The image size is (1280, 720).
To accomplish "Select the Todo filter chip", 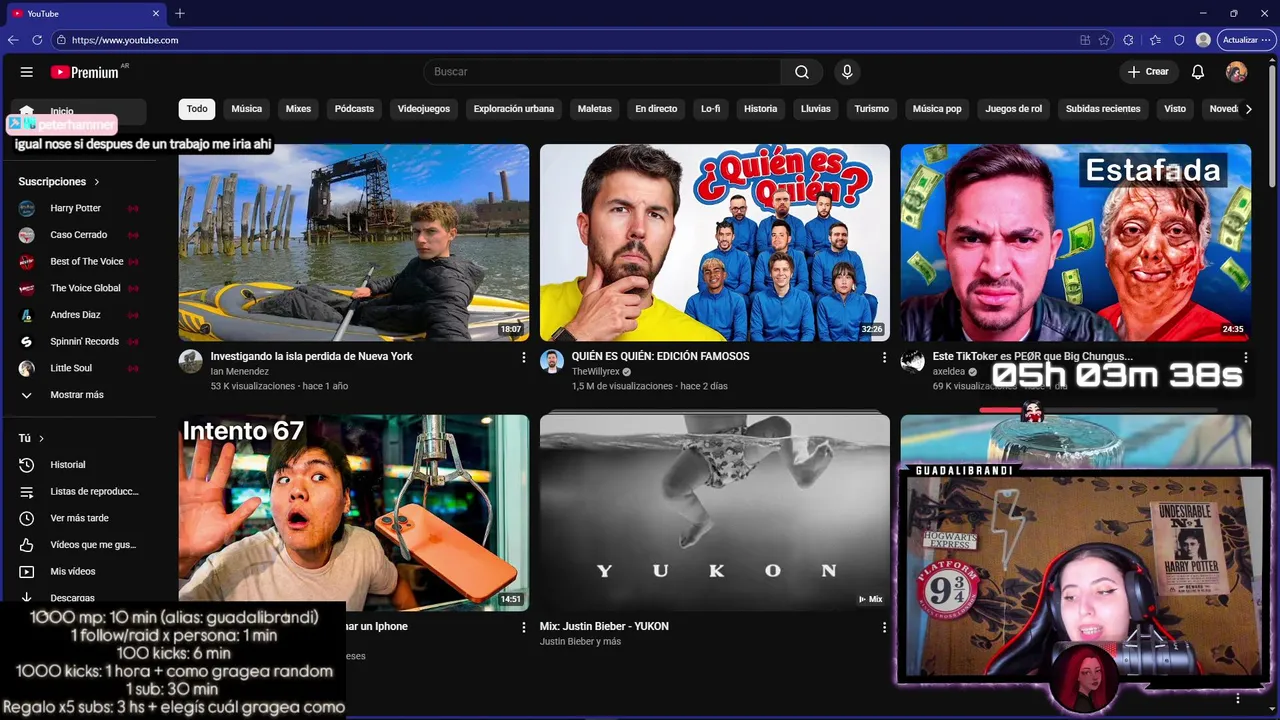I will [x=197, y=109].
